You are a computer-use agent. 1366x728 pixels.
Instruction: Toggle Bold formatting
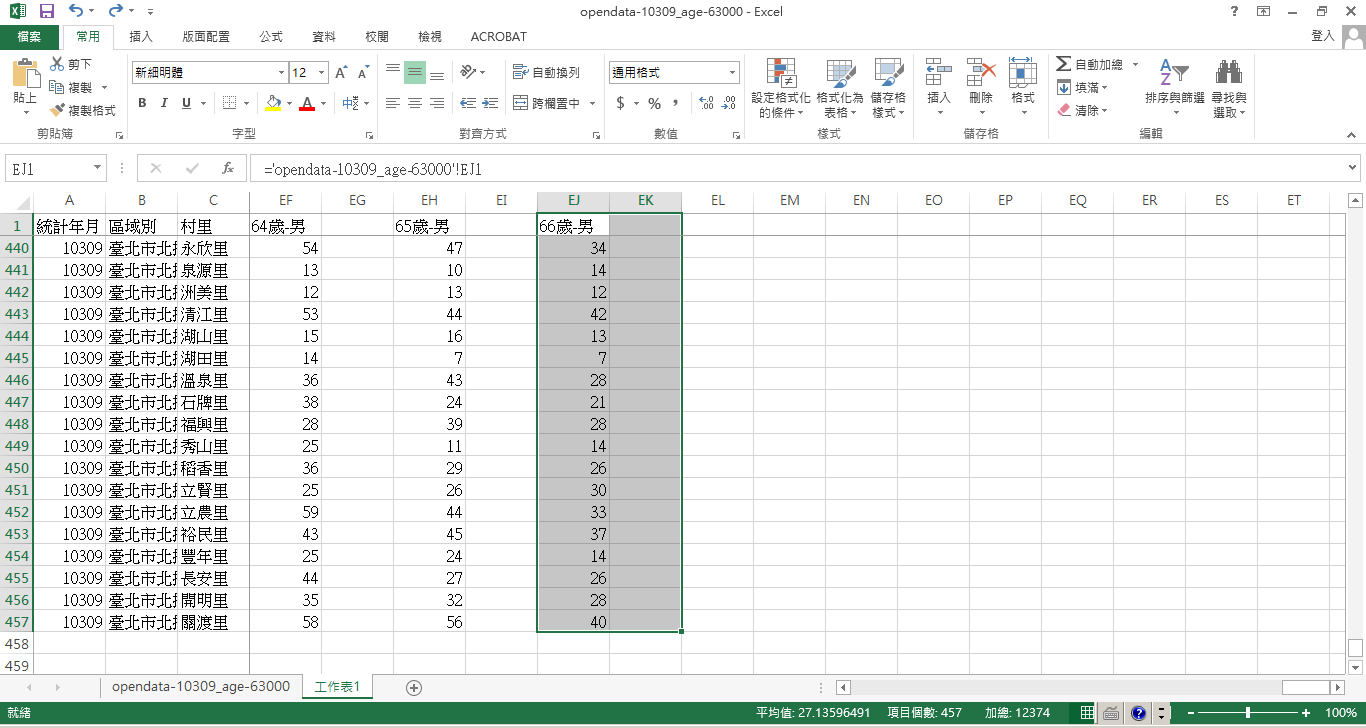[142, 103]
